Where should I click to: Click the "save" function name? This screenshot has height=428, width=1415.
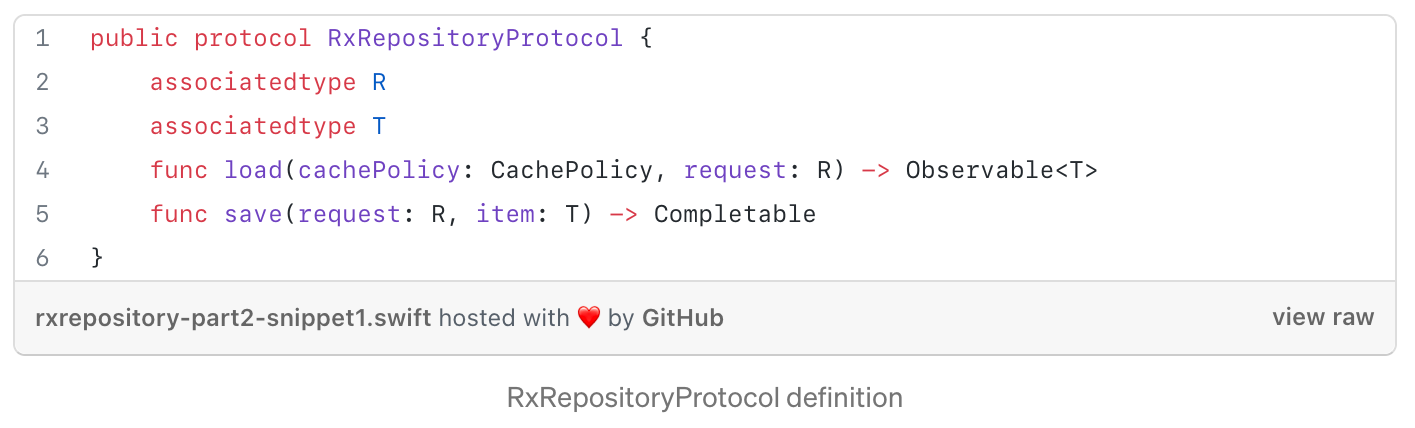[253, 214]
